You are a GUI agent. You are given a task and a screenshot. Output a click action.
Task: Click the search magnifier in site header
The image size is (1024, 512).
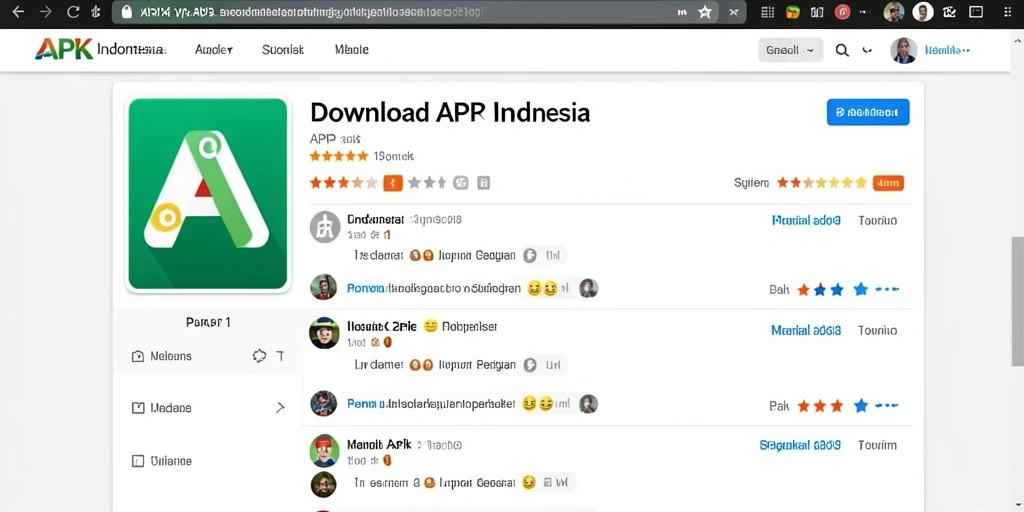(x=842, y=50)
